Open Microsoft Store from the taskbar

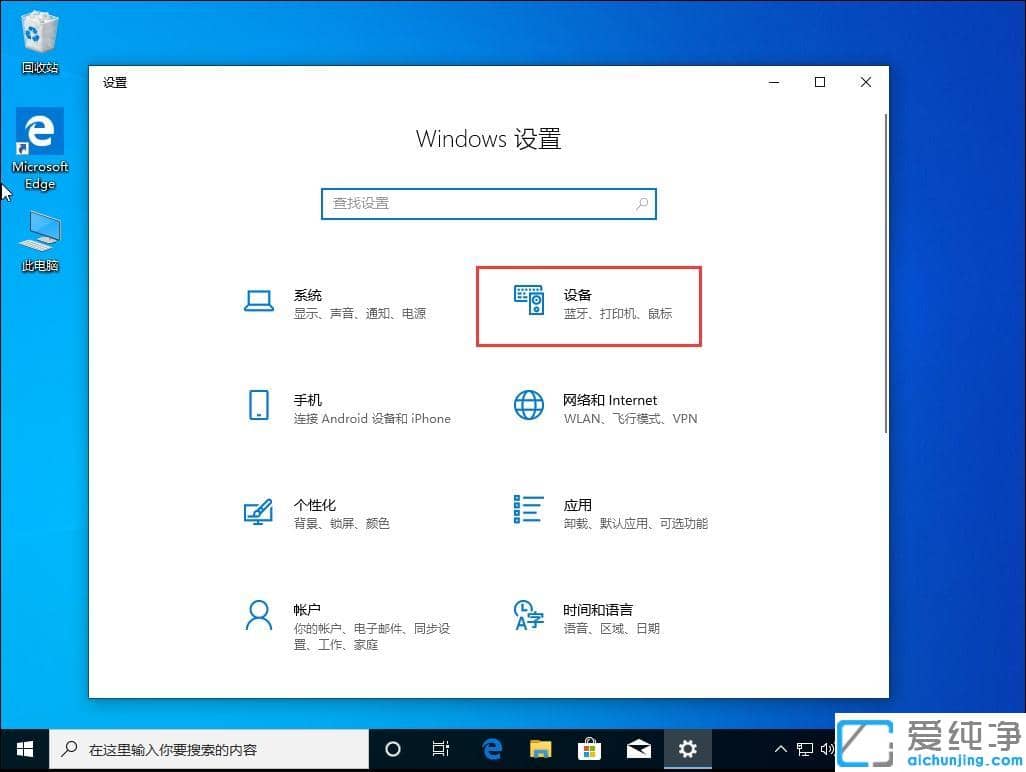tap(590, 748)
